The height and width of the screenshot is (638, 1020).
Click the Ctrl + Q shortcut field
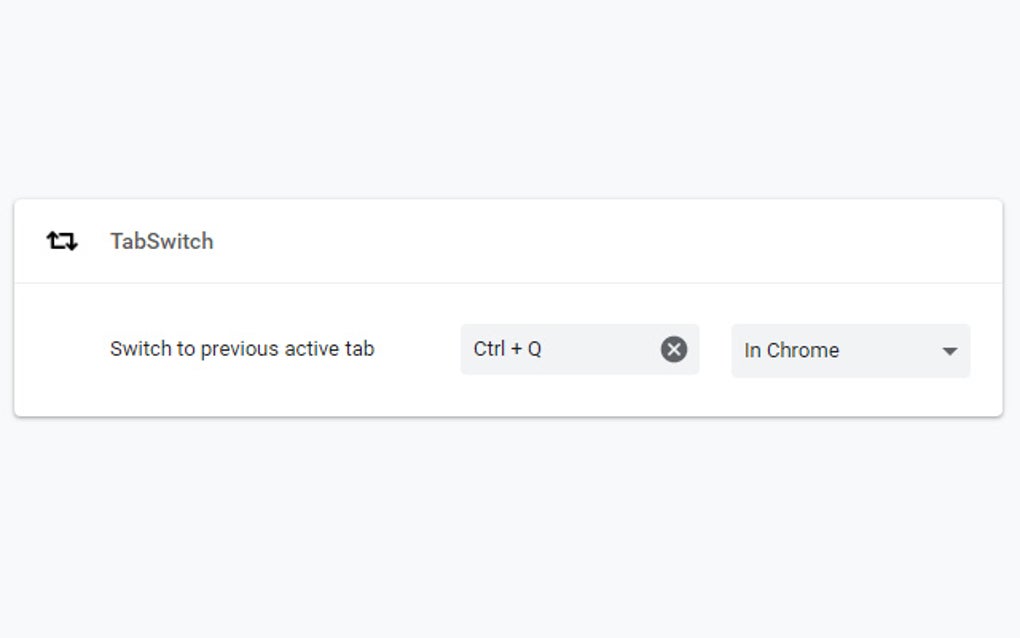(x=560, y=349)
